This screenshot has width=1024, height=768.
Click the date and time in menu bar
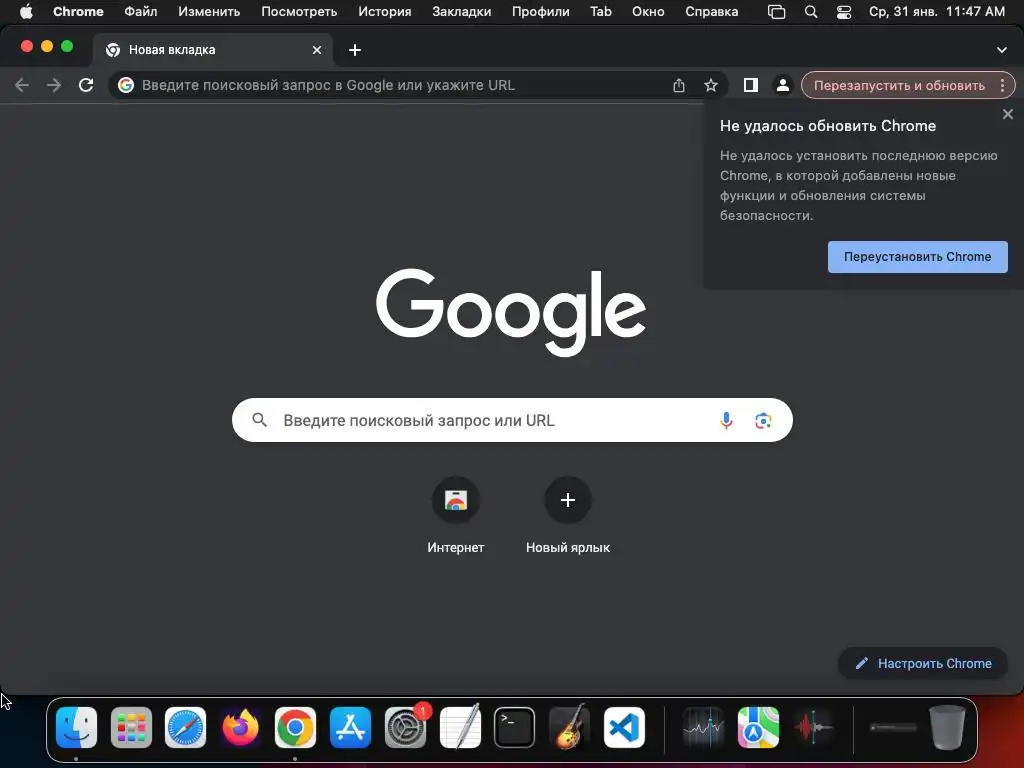(x=937, y=12)
